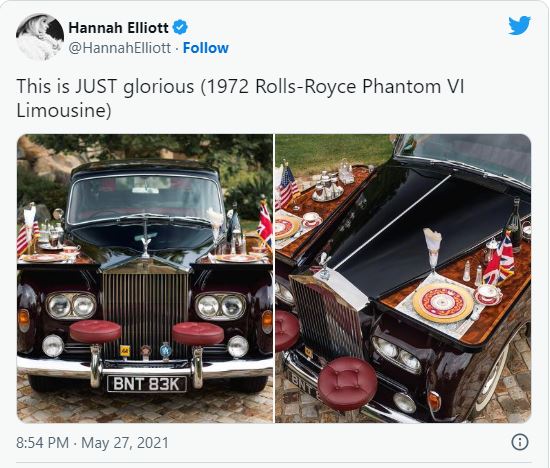Click the Twitter bird logo

pos(519,25)
